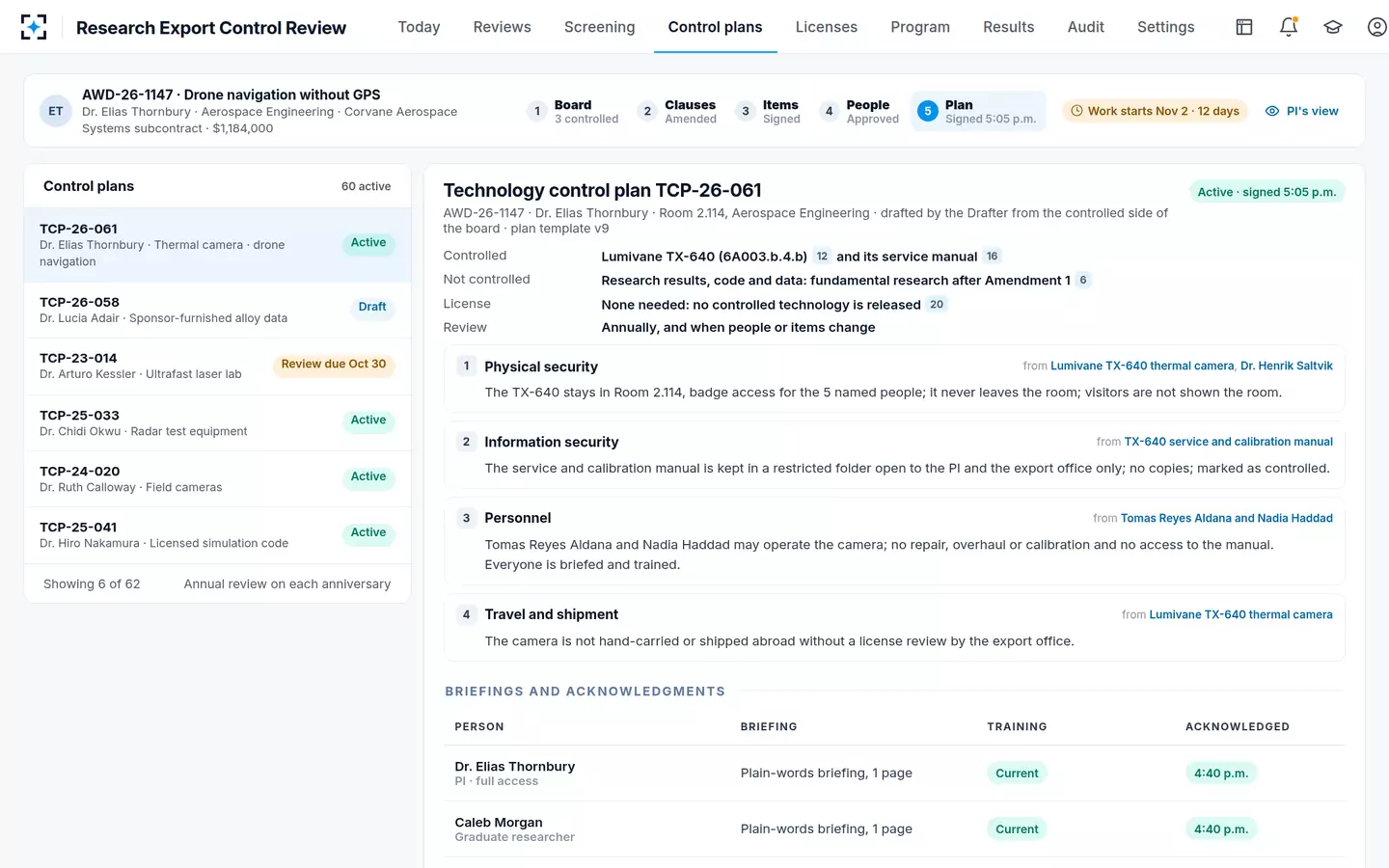Open the layout panel icon

point(1244,27)
